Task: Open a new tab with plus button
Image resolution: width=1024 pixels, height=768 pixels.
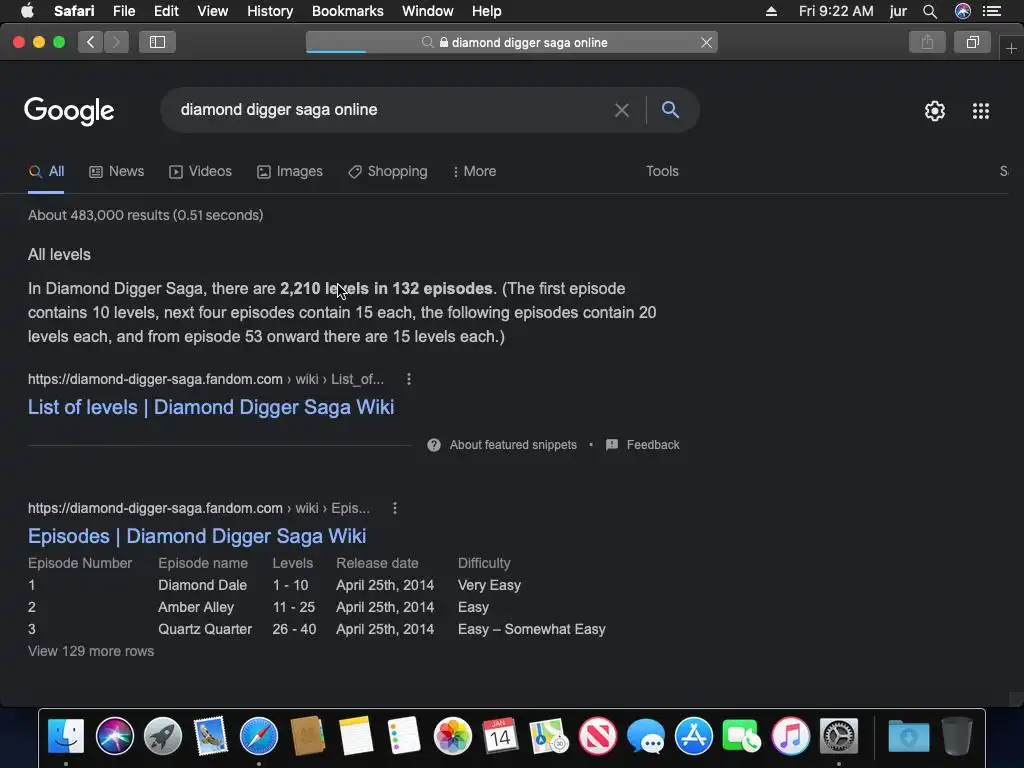Action: tap(1011, 48)
